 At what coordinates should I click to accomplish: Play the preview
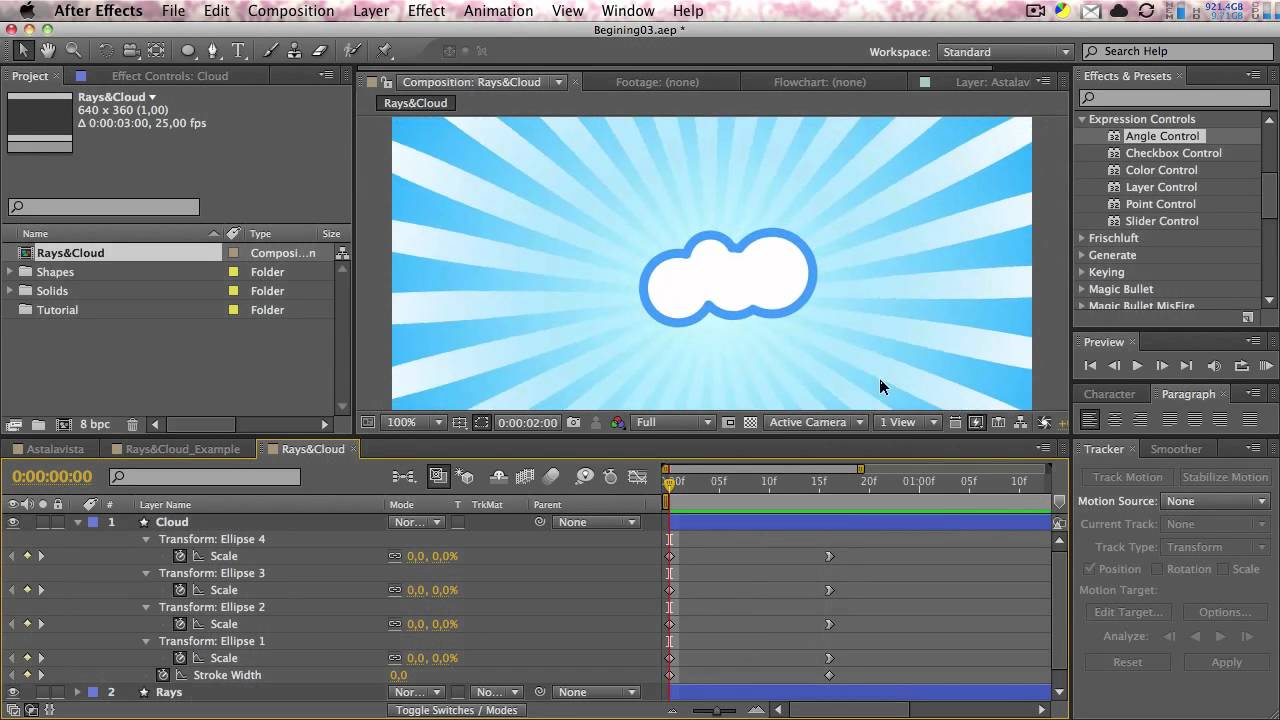tap(1137, 366)
